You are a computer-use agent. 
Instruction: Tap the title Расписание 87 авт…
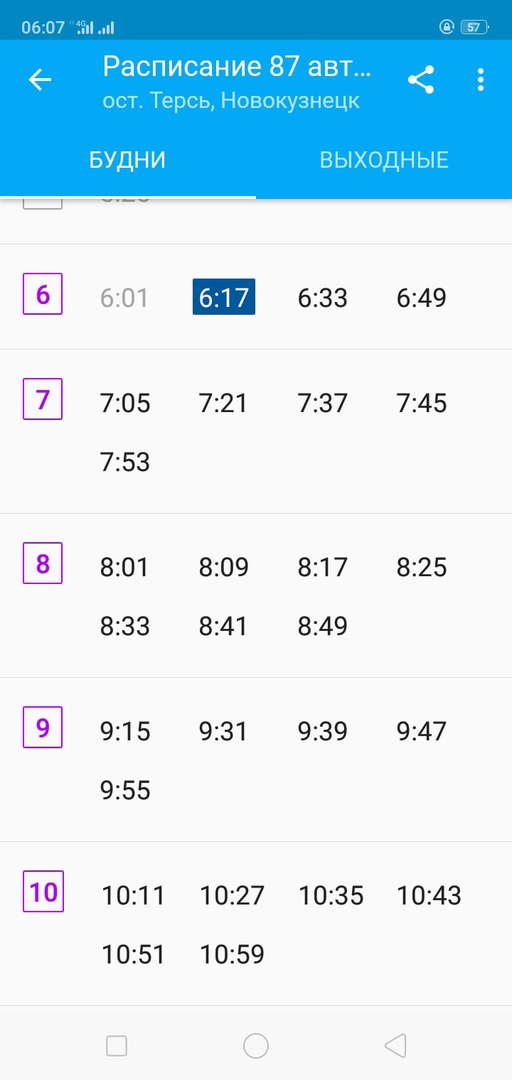click(238, 67)
